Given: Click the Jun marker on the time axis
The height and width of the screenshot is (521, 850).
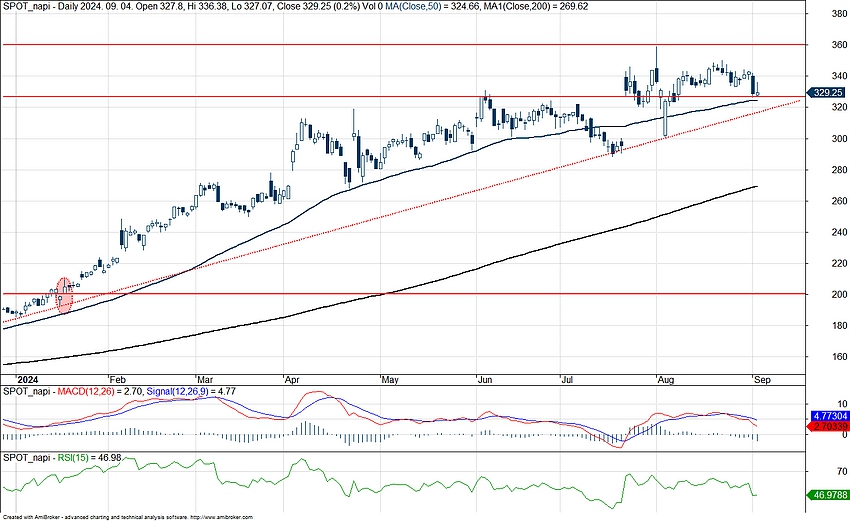Looking at the screenshot, I should [x=485, y=380].
